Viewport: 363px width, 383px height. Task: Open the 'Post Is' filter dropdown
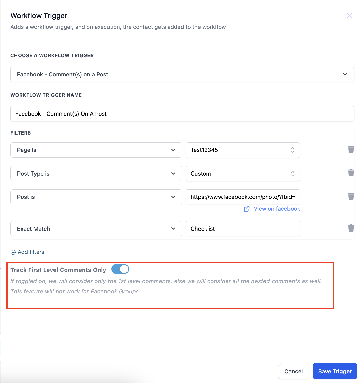pos(96,197)
